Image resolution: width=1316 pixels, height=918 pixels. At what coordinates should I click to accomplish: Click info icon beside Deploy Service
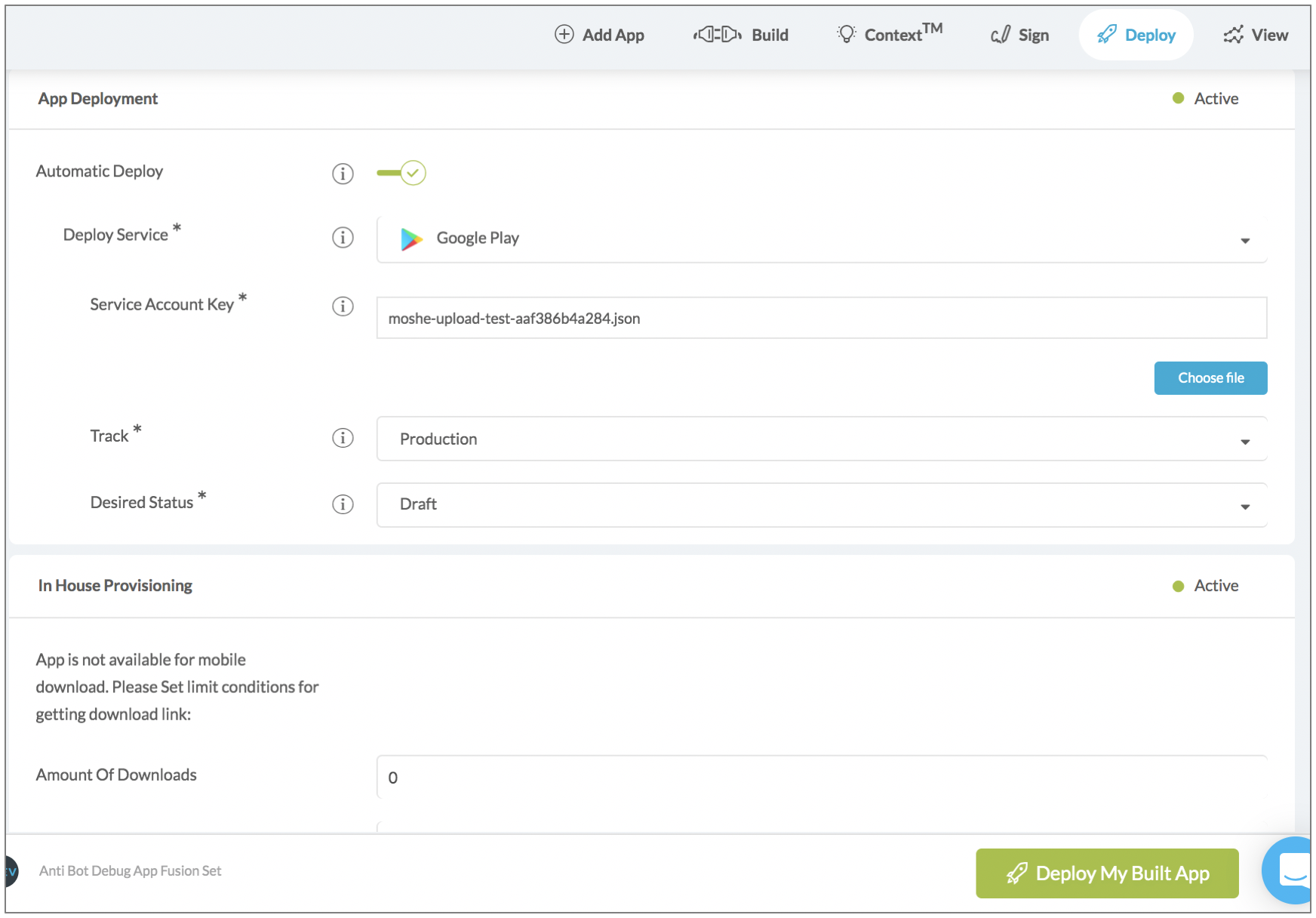(343, 238)
